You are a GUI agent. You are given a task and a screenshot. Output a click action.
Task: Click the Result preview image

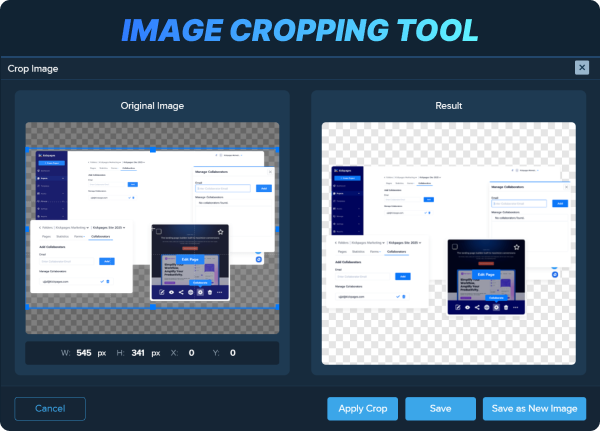pos(448,242)
